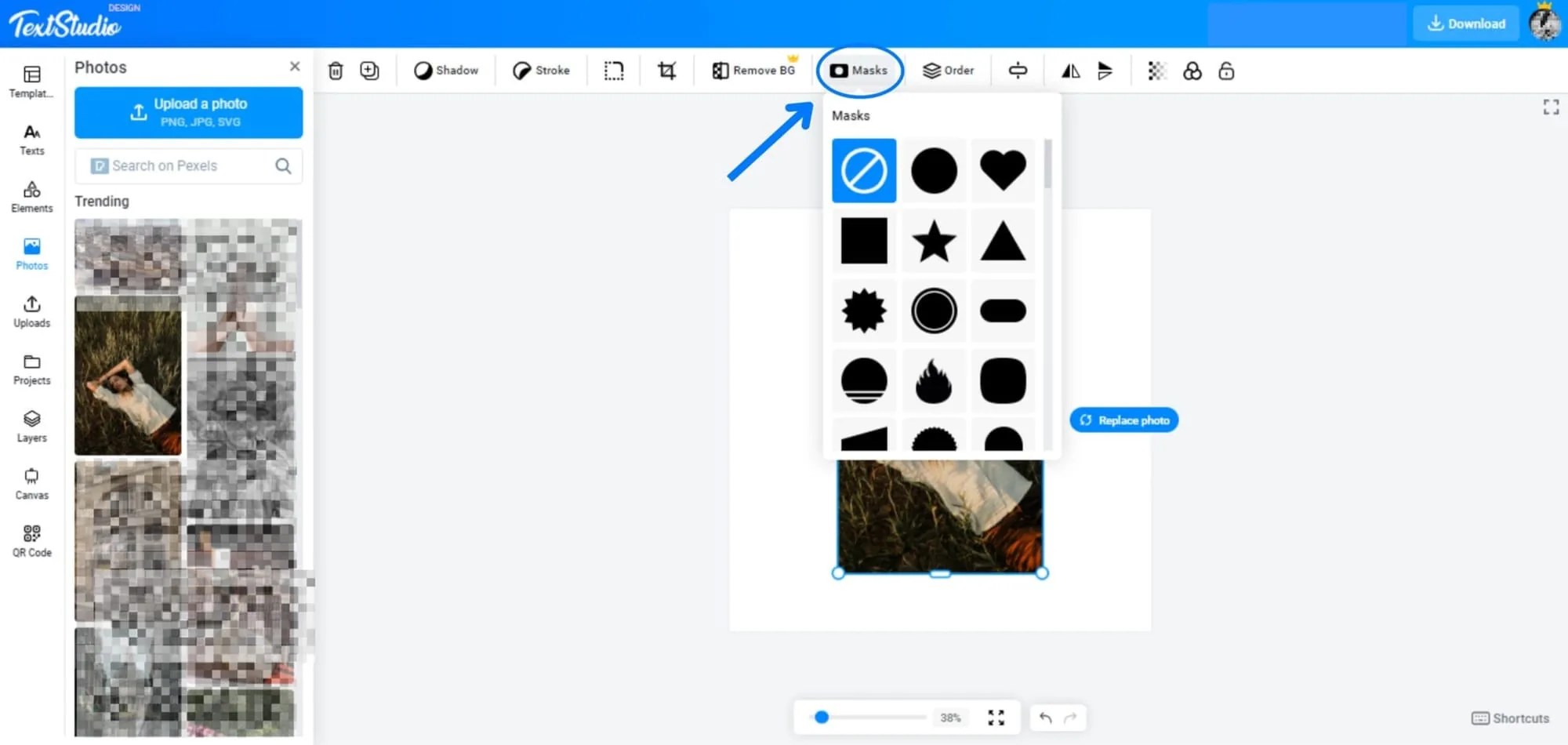Click the Replace photo button
The width and height of the screenshot is (1568, 745).
pyautogui.click(x=1123, y=420)
